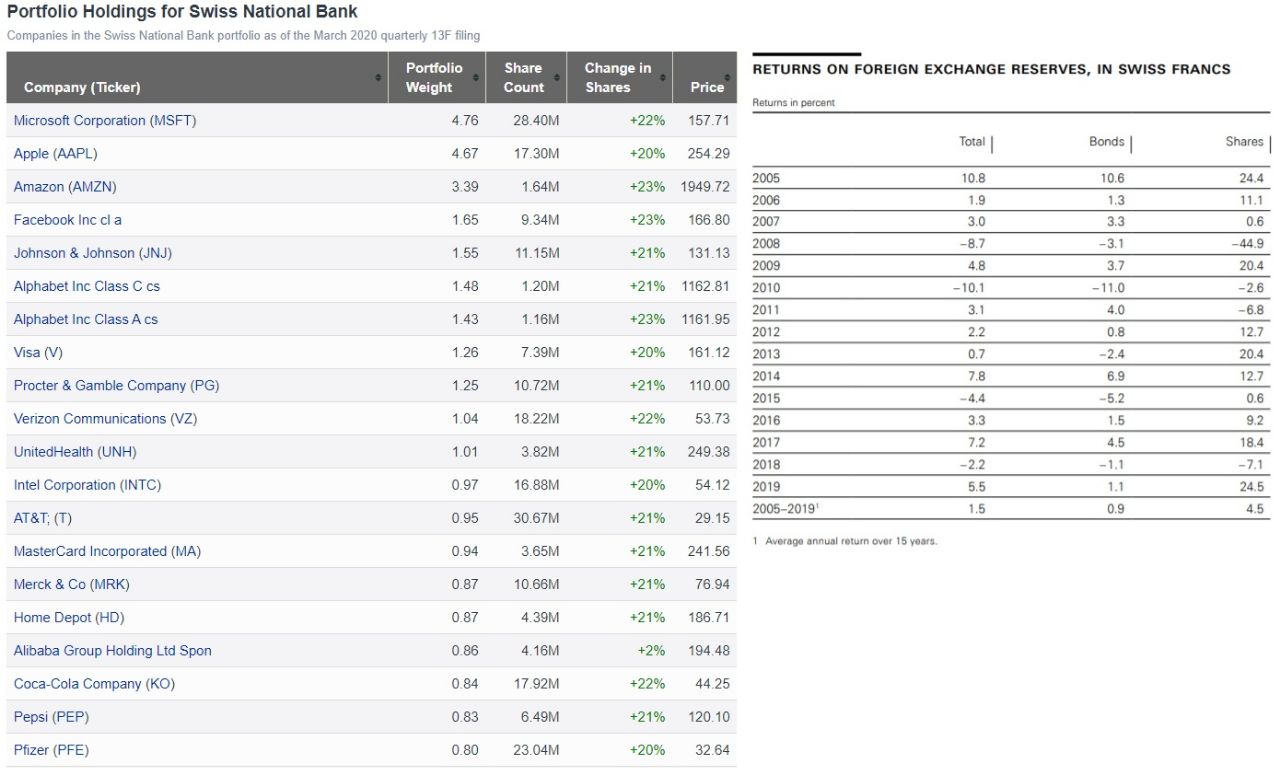Select UnitedHealth price 249.38

point(709,451)
